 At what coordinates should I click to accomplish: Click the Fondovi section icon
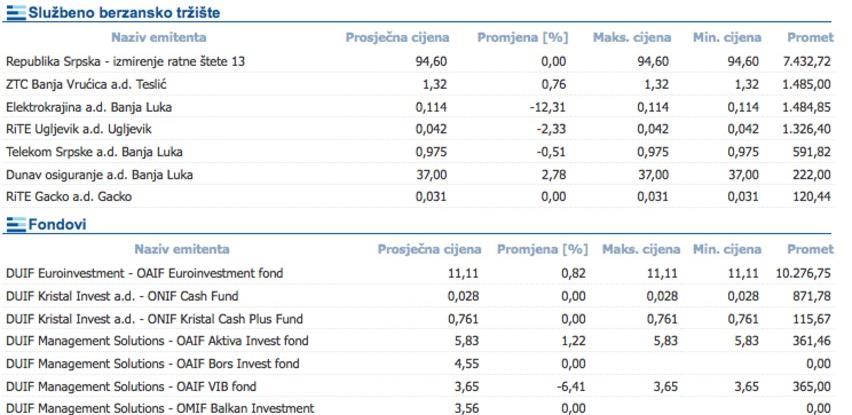pos(14,224)
